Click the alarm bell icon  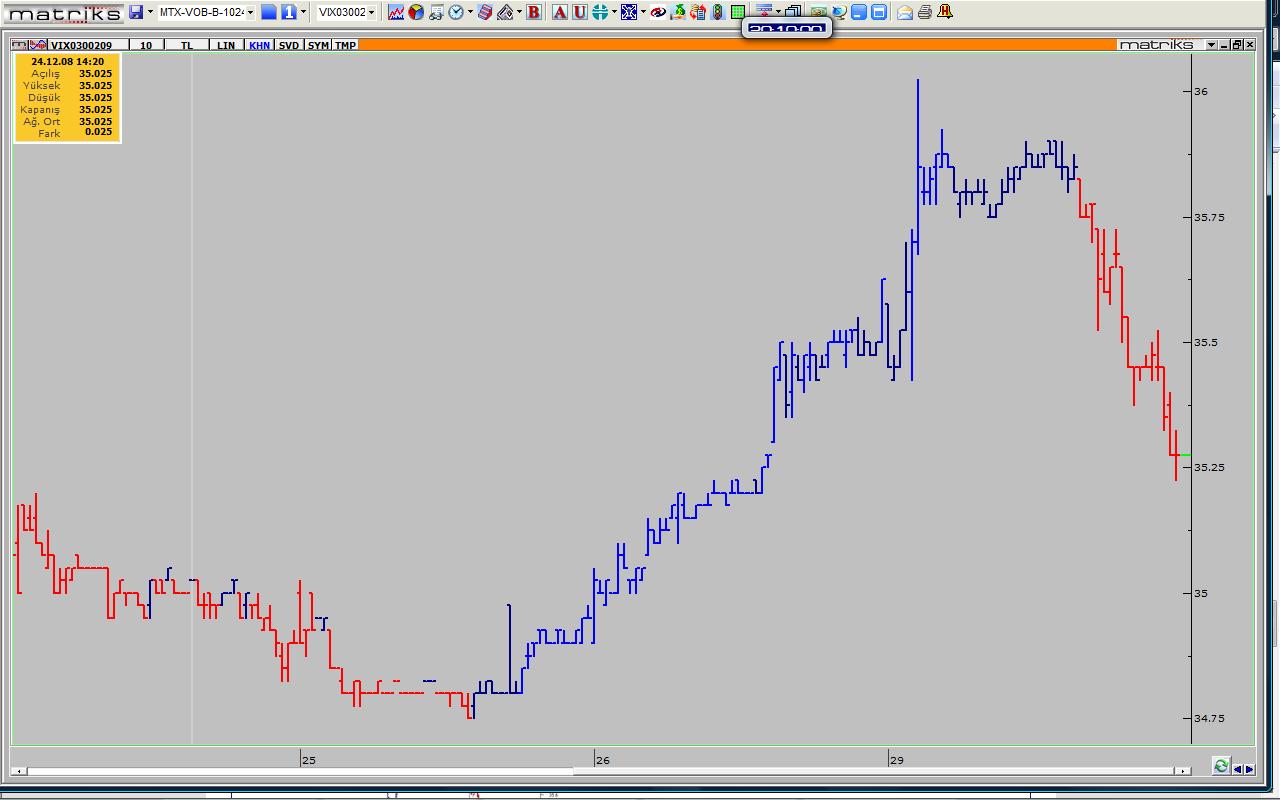point(945,12)
